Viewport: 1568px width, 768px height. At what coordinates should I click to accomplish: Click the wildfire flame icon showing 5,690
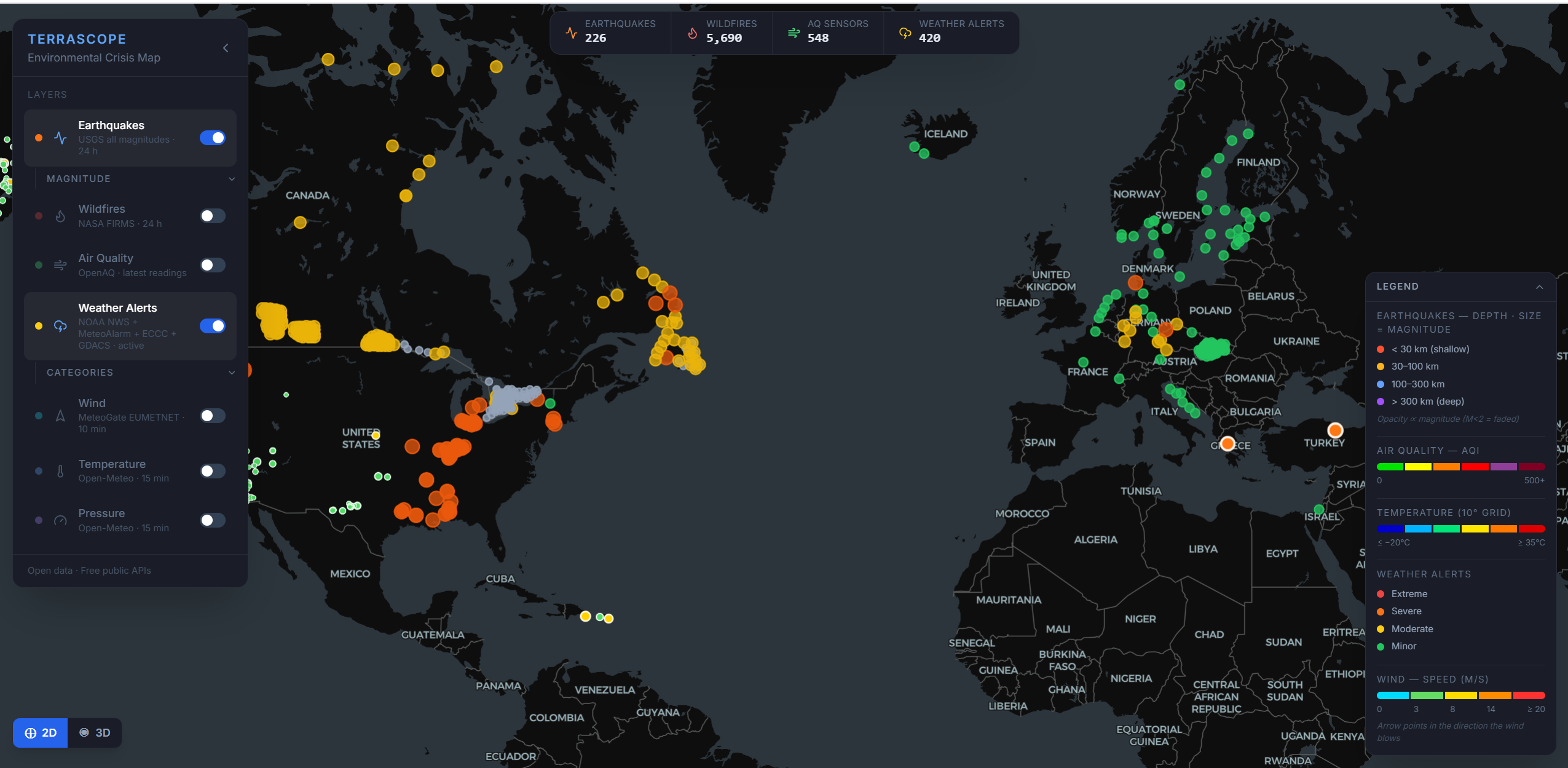691,32
